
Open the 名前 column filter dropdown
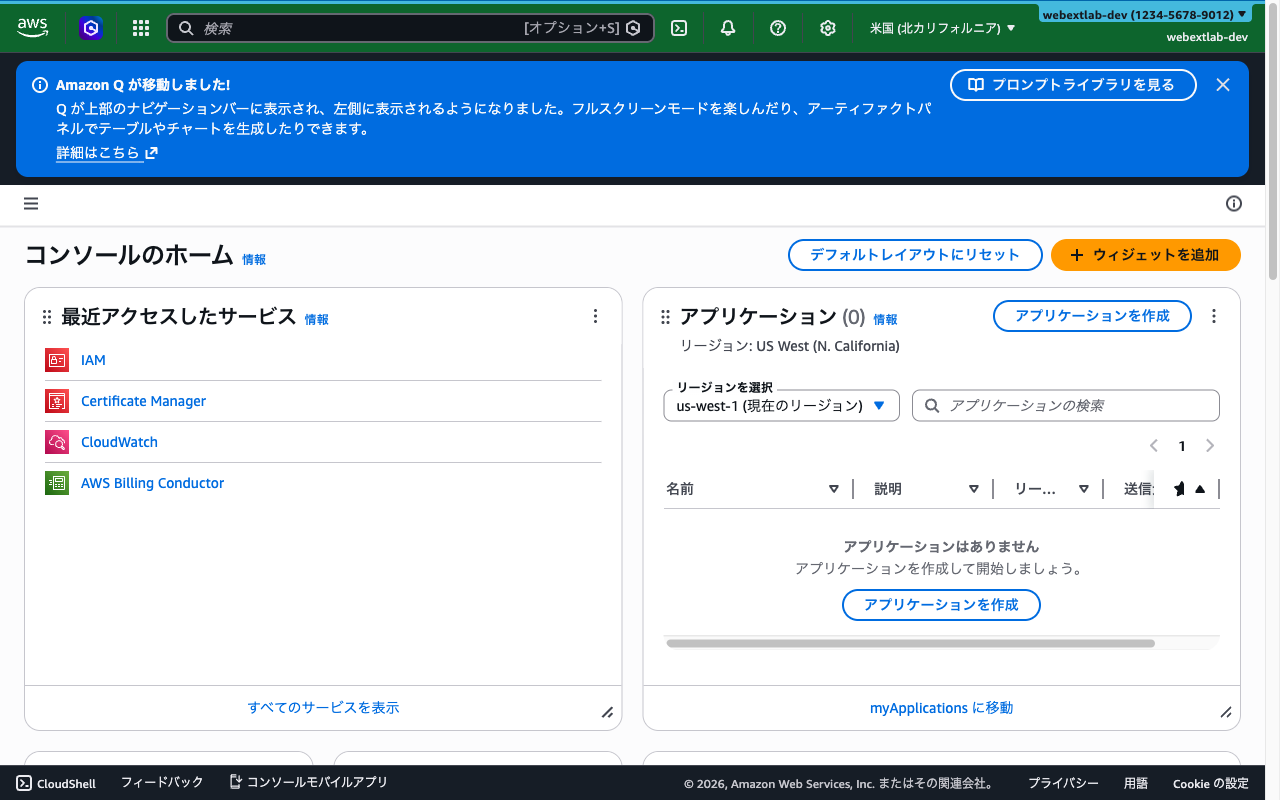click(834, 488)
